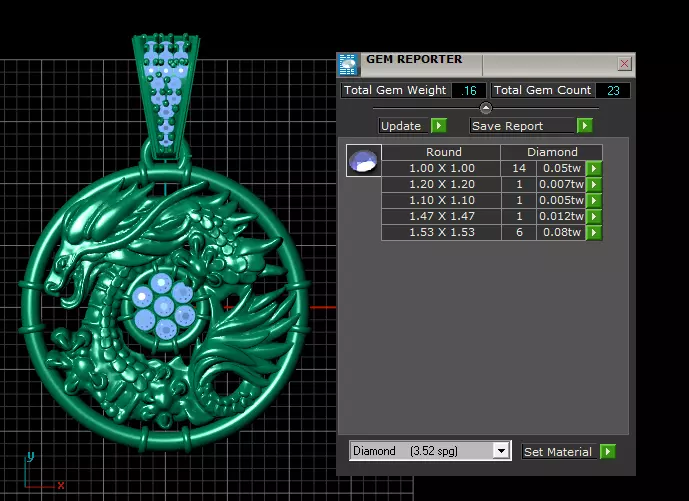Click the Round column header

click(x=441, y=152)
